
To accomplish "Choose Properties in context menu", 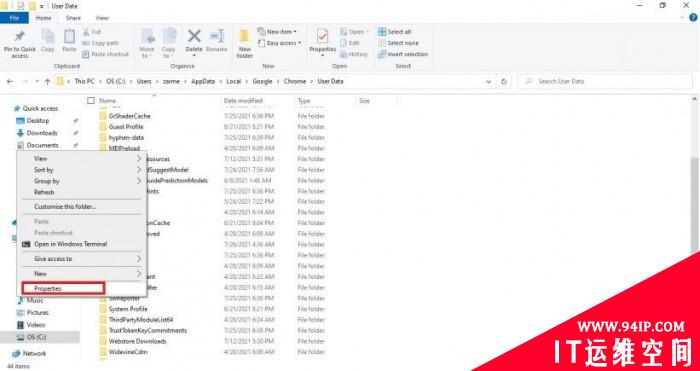I will pyautogui.click(x=63, y=288).
